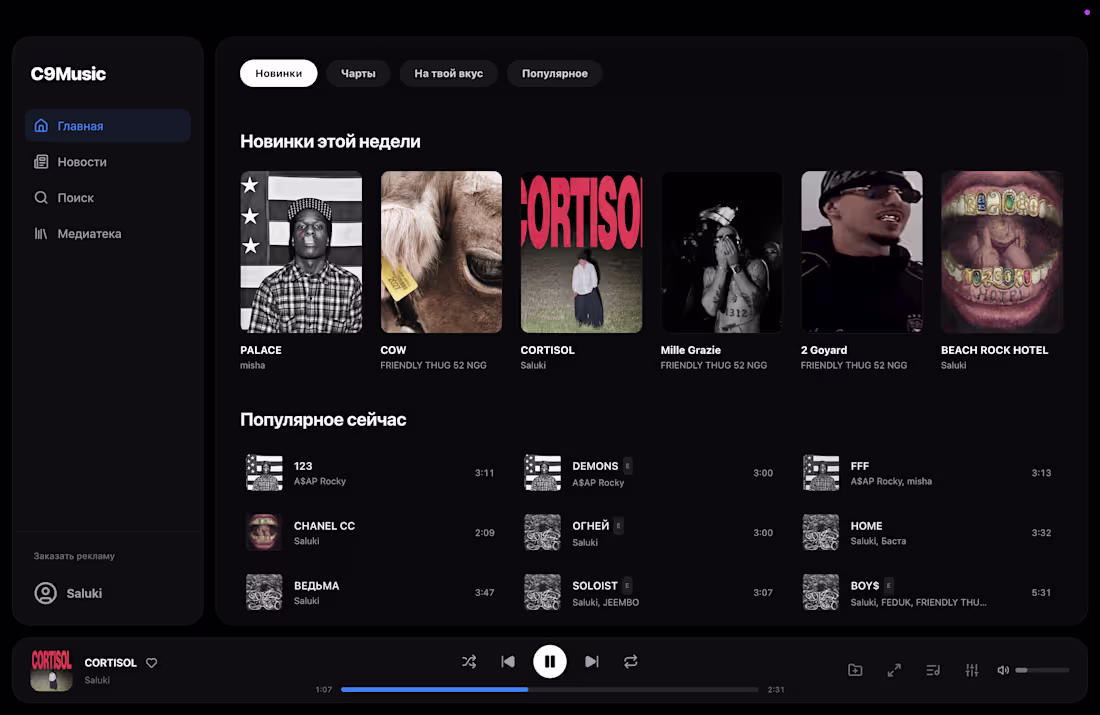Viewport: 1100px width, 715px height.
Task: Switch to the Новинки tab
Action: pyautogui.click(x=279, y=73)
